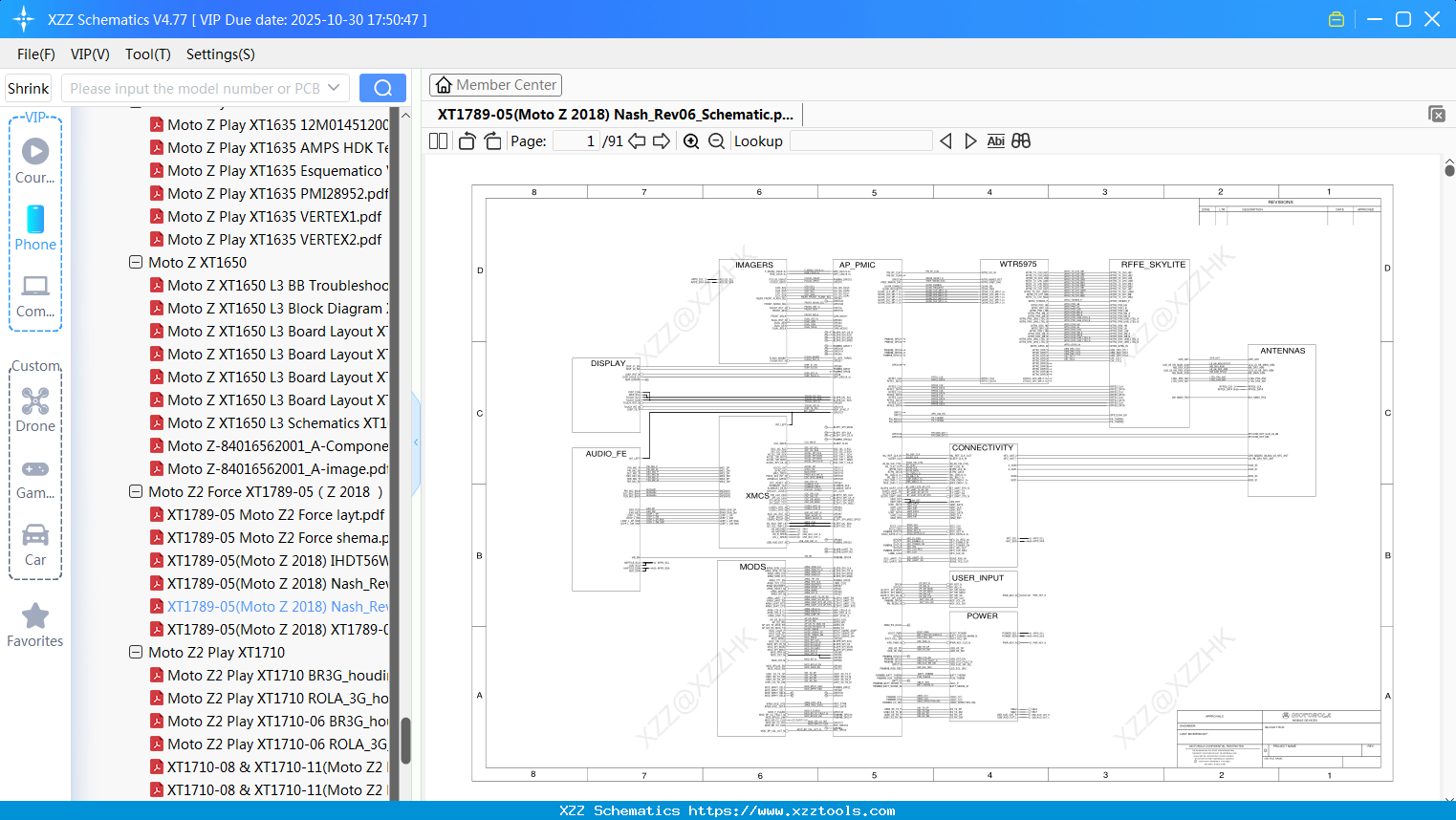Open the Favorites star
The width and height of the screenshot is (1456, 820).
click(x=35, y=625)
